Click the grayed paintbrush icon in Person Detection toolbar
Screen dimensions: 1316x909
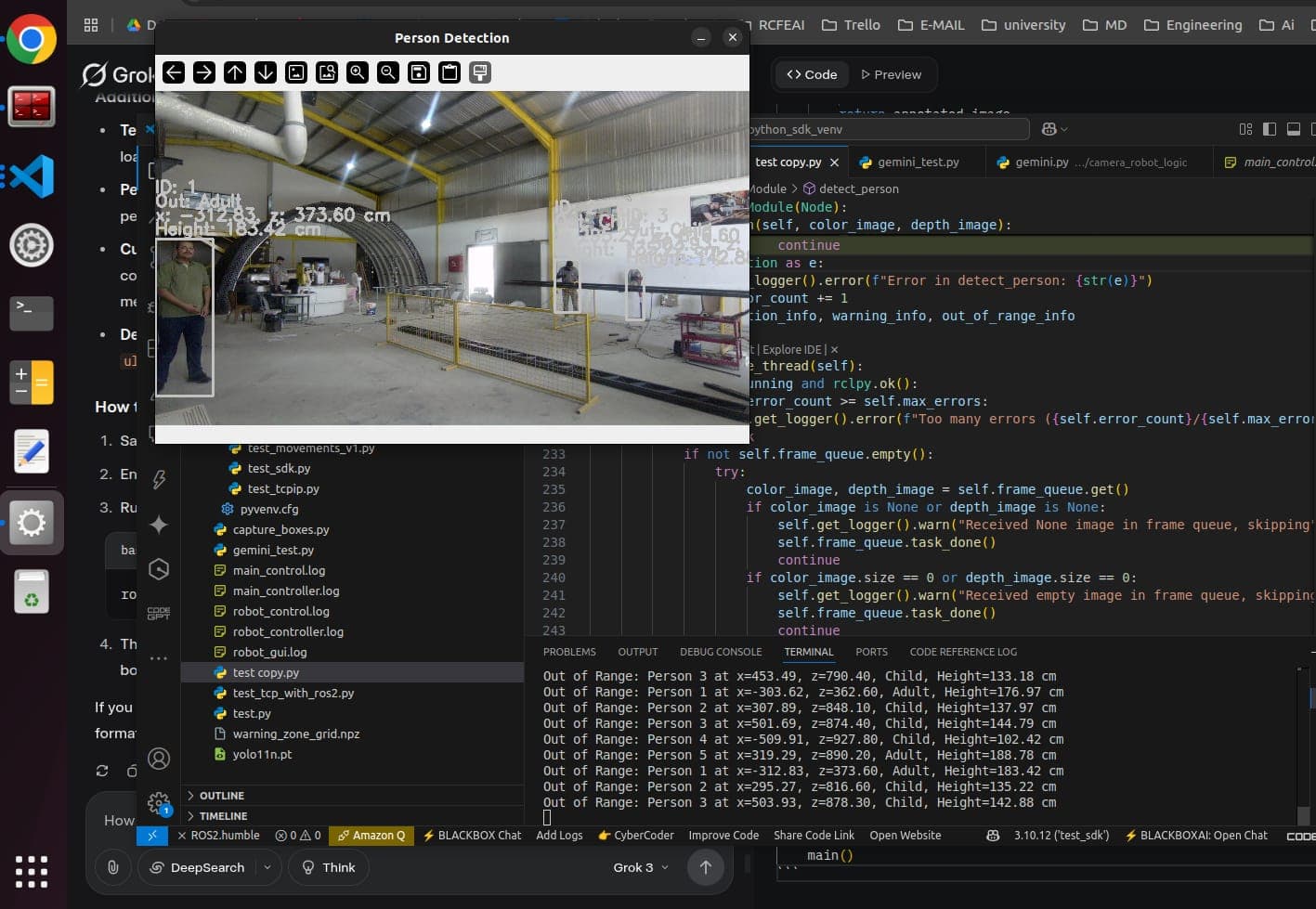[480, 72]
